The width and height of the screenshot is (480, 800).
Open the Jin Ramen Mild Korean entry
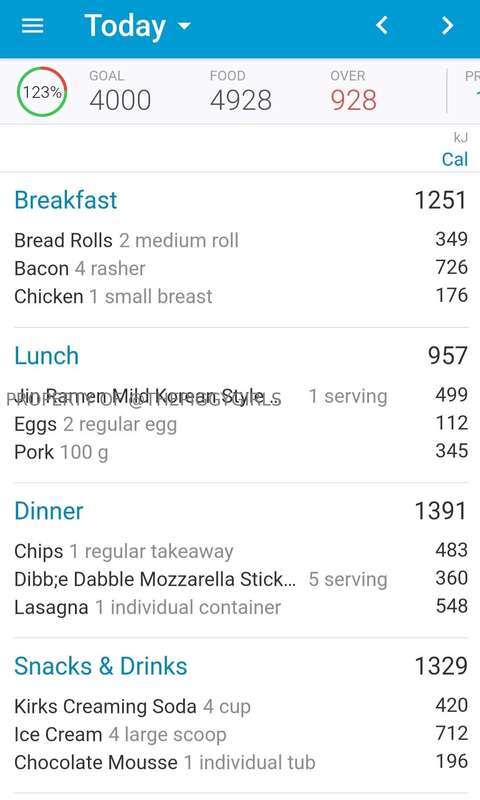pyautogui.click(x=241, y=396)
